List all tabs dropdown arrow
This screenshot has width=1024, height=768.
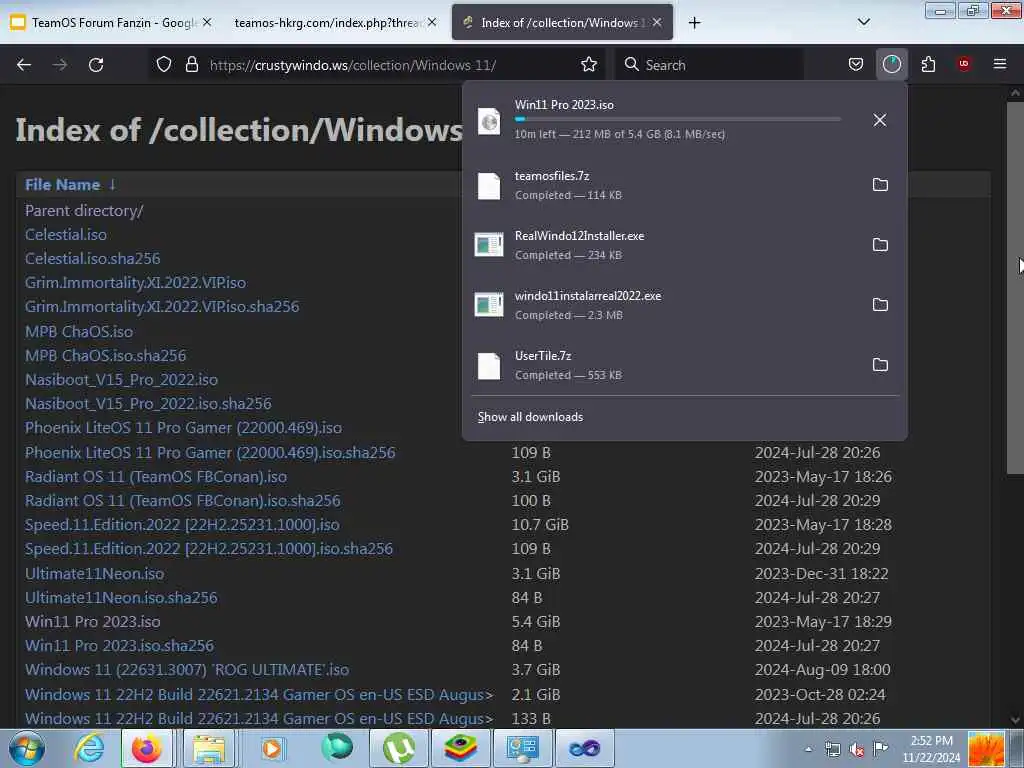863,22
